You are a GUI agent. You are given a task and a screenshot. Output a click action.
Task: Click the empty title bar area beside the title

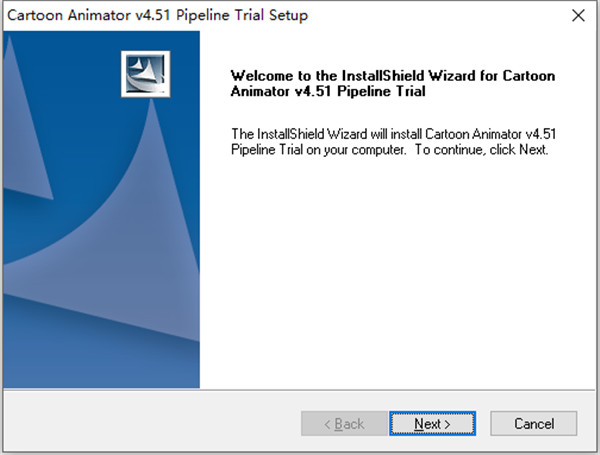click(x=430, y=15)
